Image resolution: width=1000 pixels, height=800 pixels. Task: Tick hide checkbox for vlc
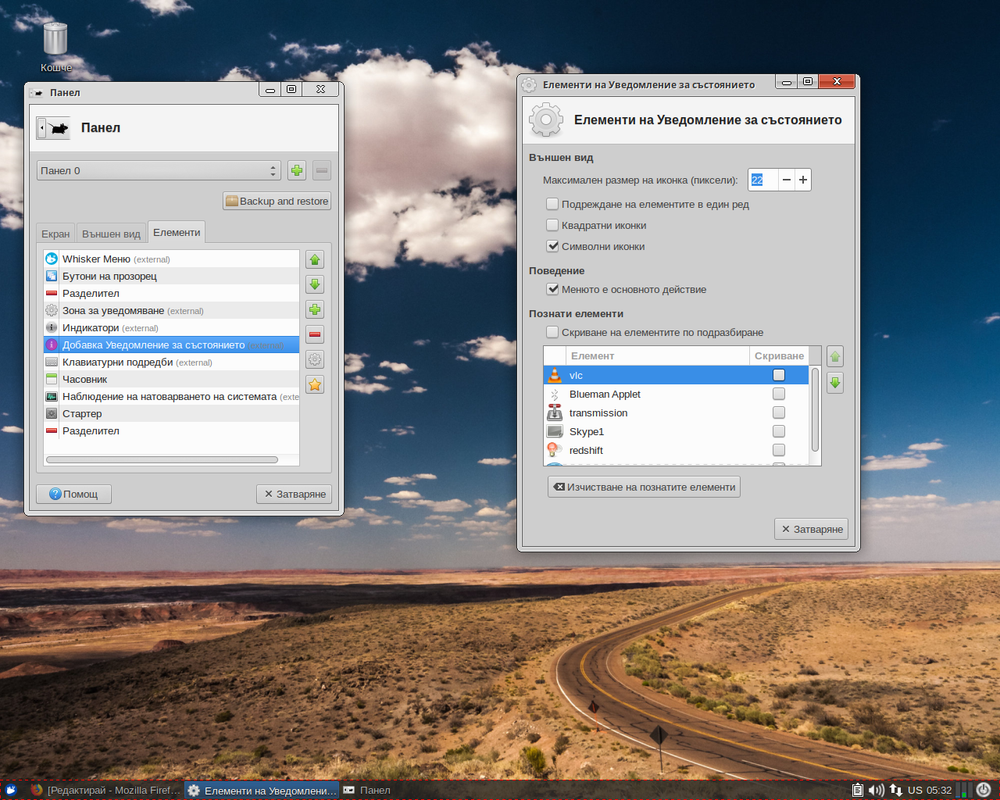[x=779, y=375]
